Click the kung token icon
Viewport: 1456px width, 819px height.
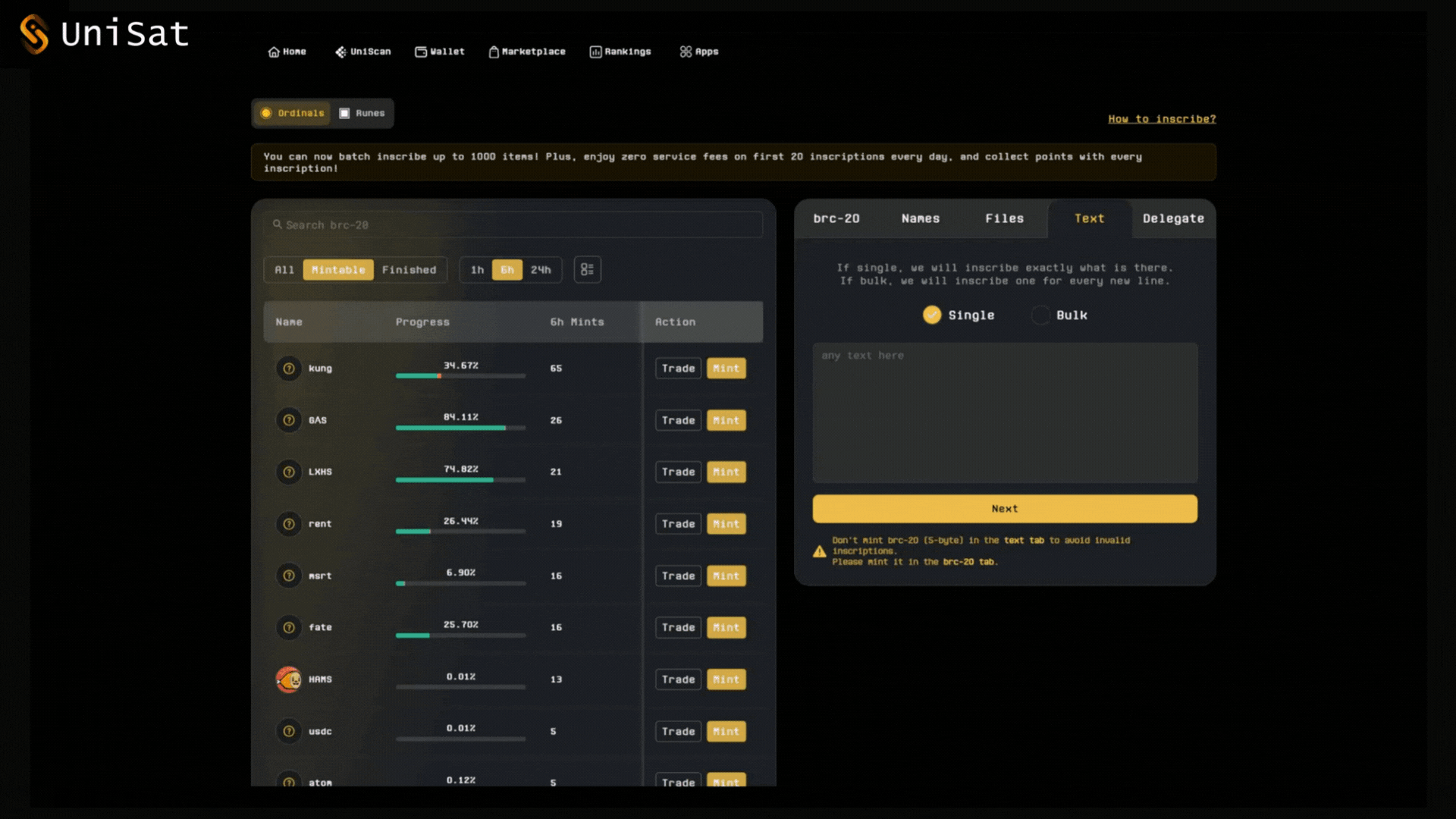289,369
